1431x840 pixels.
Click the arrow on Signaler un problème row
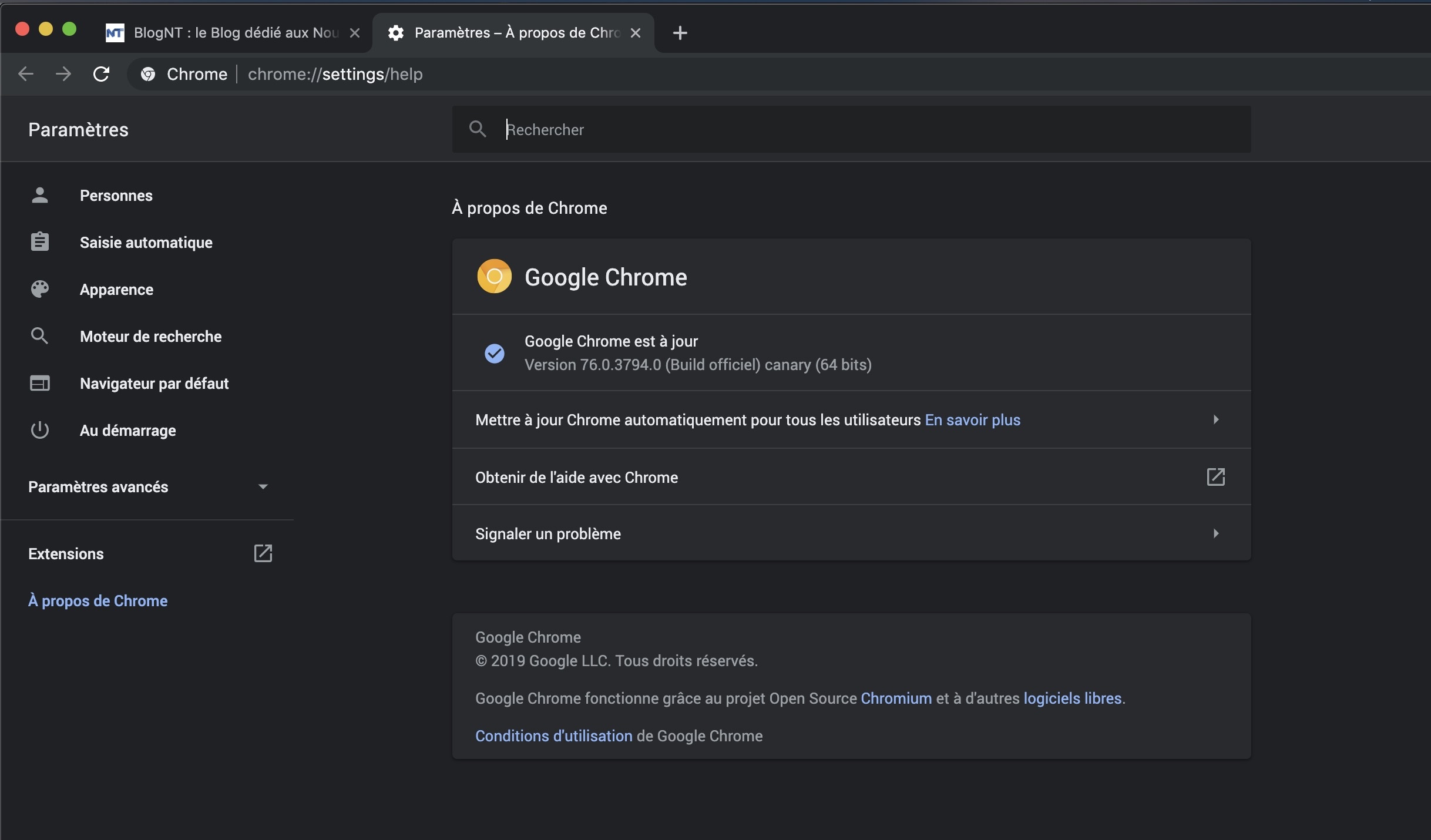tap(1216, 533)
